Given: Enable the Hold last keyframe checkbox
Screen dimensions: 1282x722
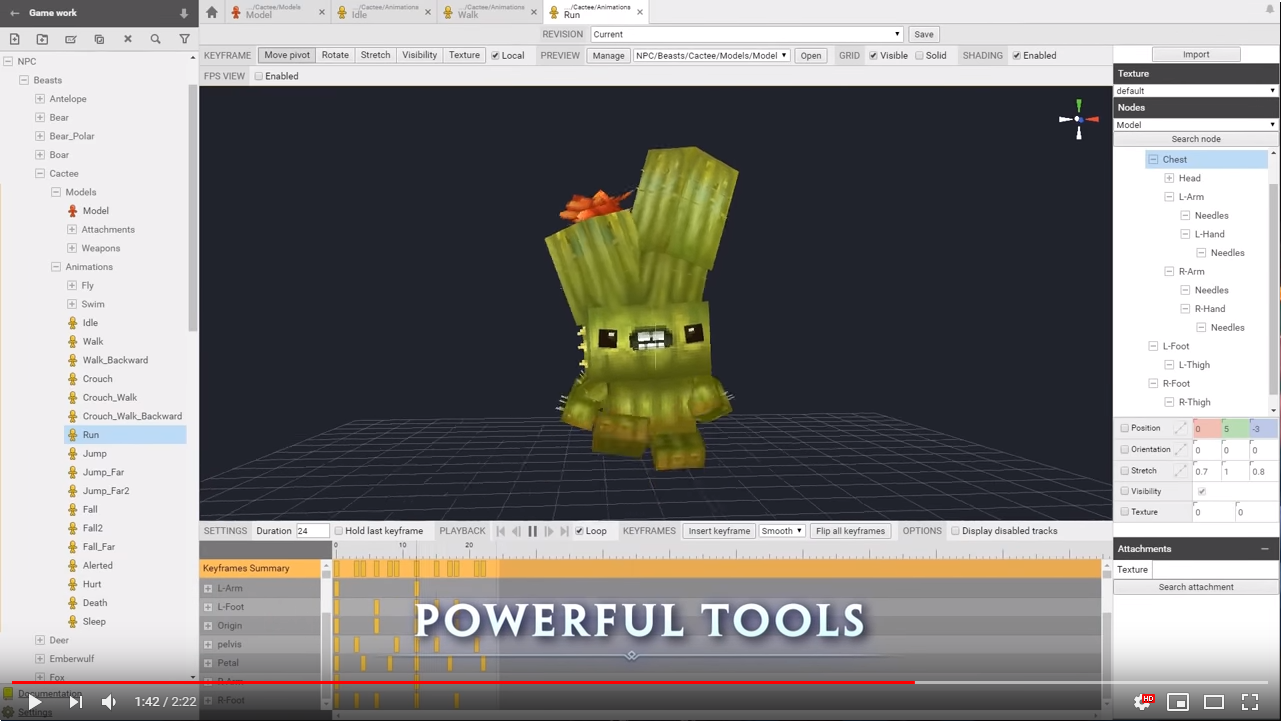Looking at the screenshot, I should tap(339, 531).
